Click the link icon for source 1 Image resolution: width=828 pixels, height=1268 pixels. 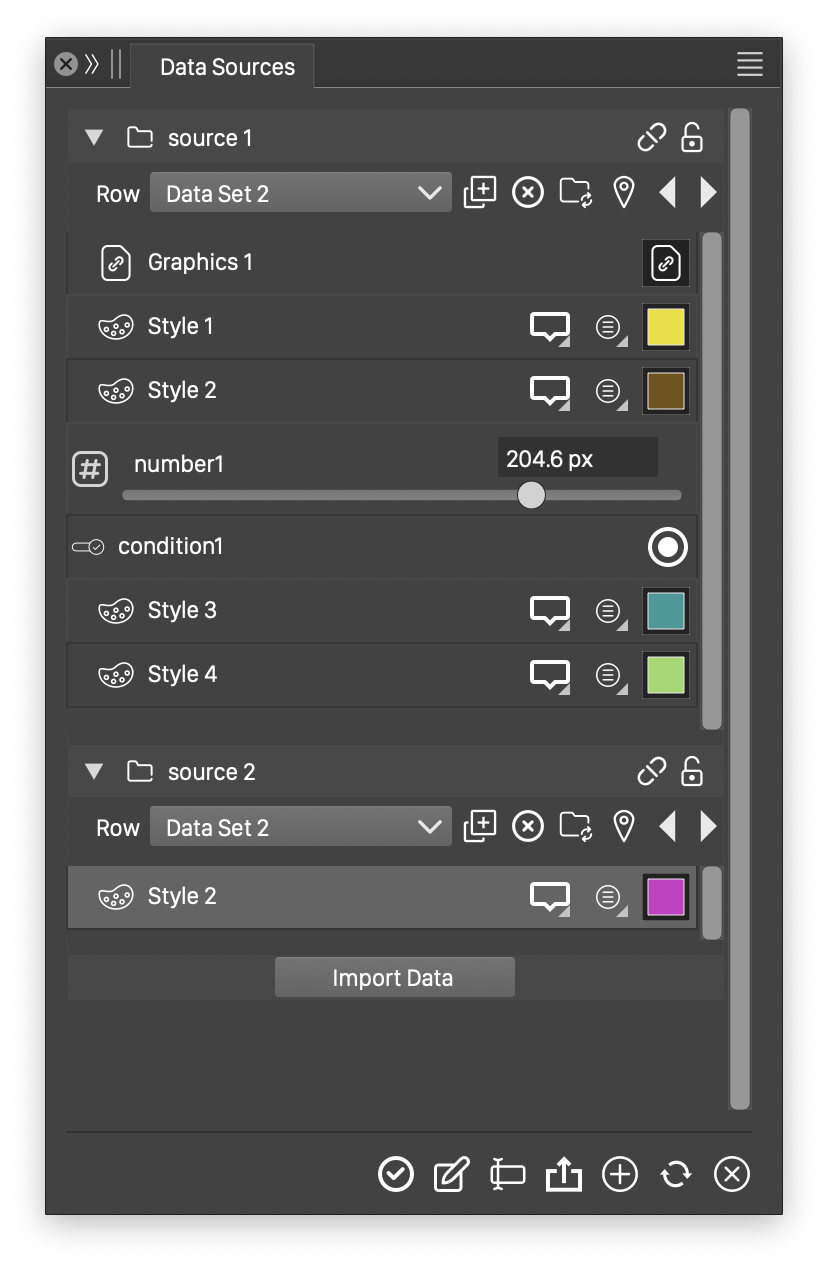click(x=651, y=137)
